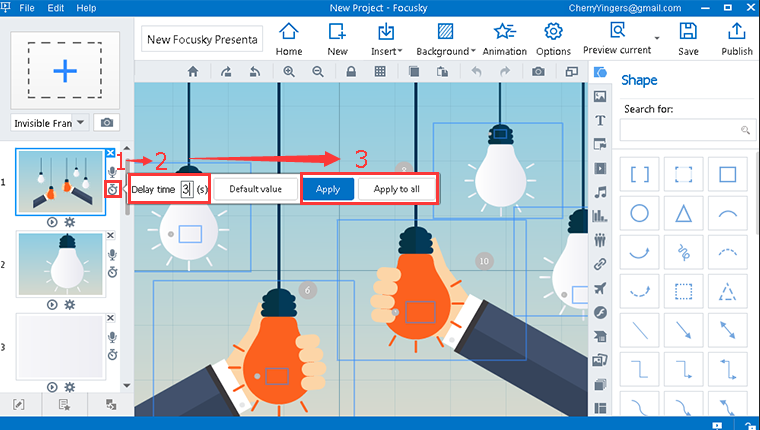Open the Animation editor
Viewport: 760px width, 430px height.
pyautogui.click(x=504, y=37)
